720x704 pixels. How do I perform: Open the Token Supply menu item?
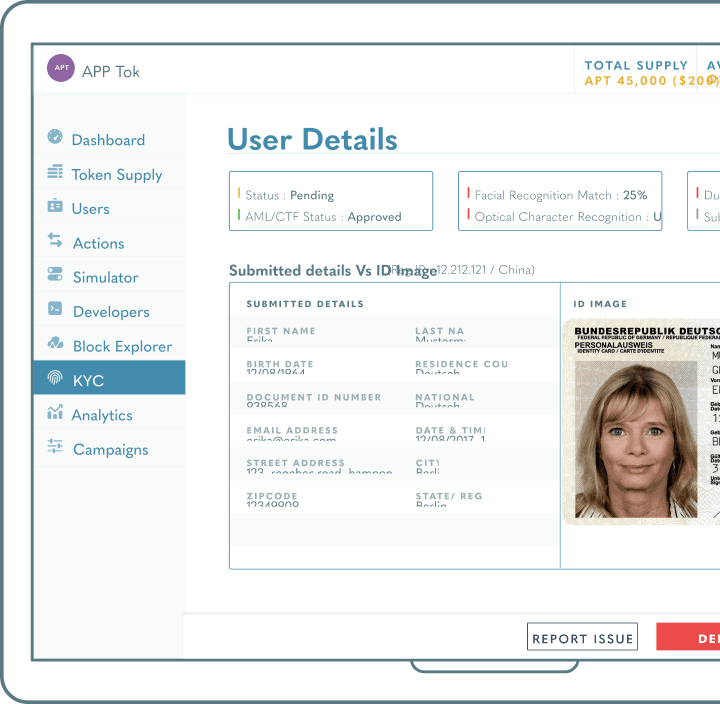click(116, 175)
